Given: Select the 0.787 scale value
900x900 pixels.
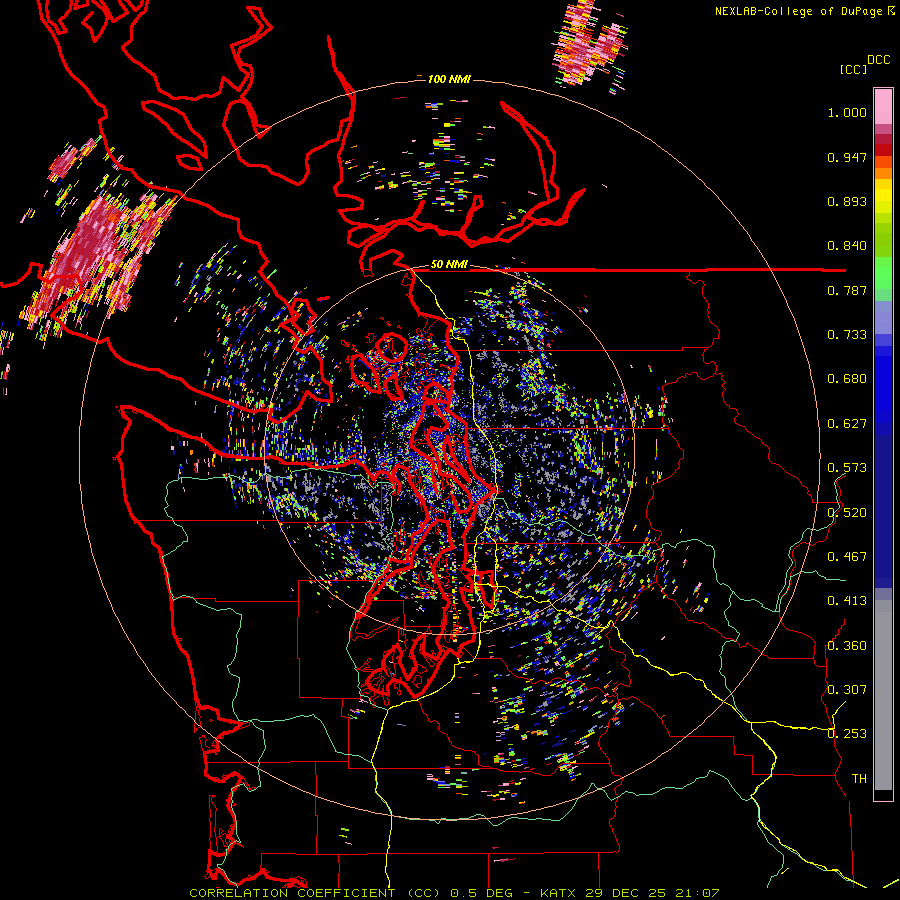Looking at the screenshot, I should [x=847, y=290].
